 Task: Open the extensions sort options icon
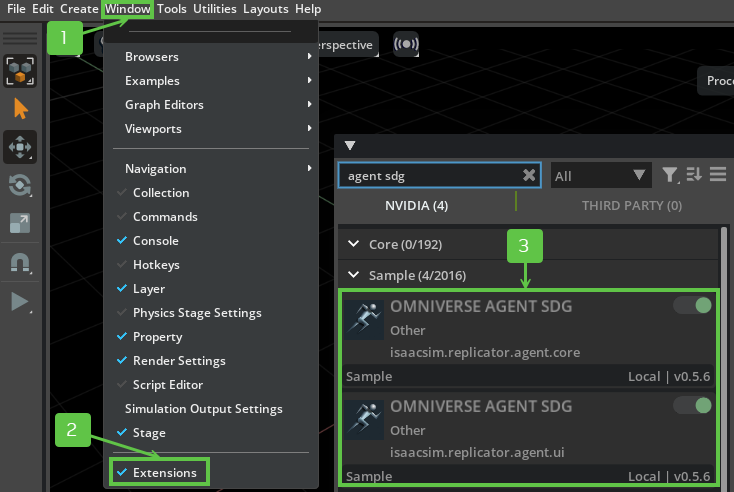pos(694,175)
